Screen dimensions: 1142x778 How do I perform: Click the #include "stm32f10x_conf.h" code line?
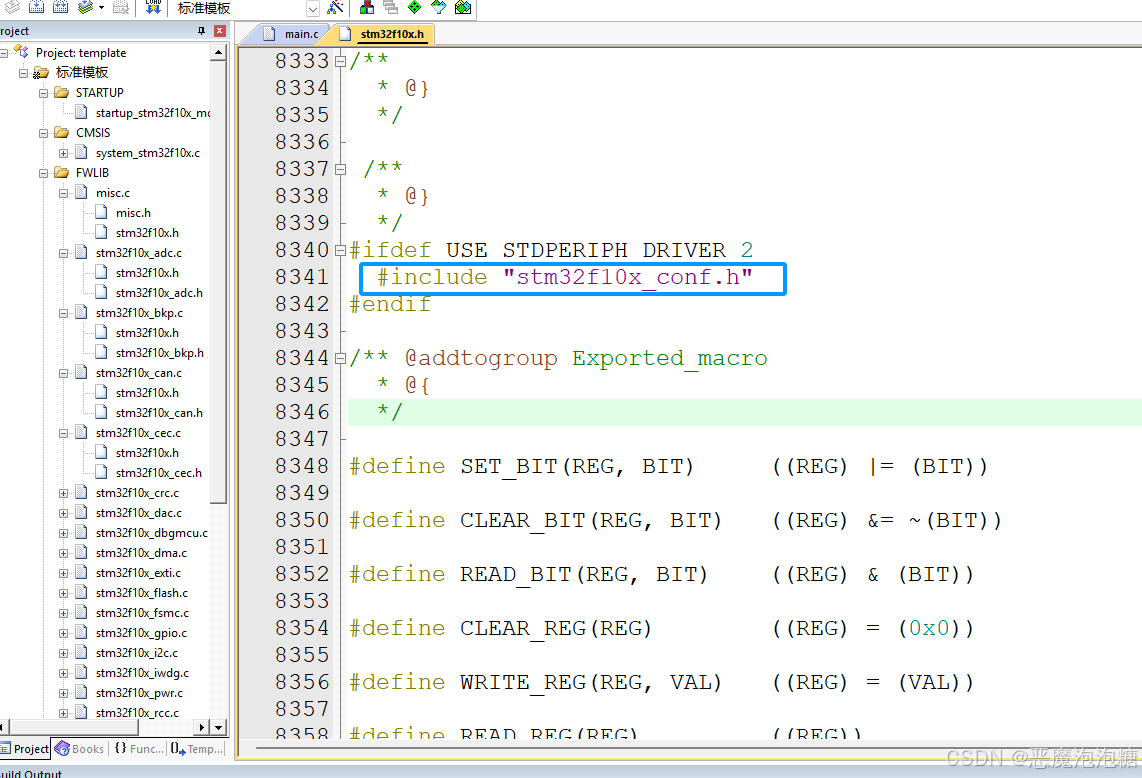click(565, 278)
